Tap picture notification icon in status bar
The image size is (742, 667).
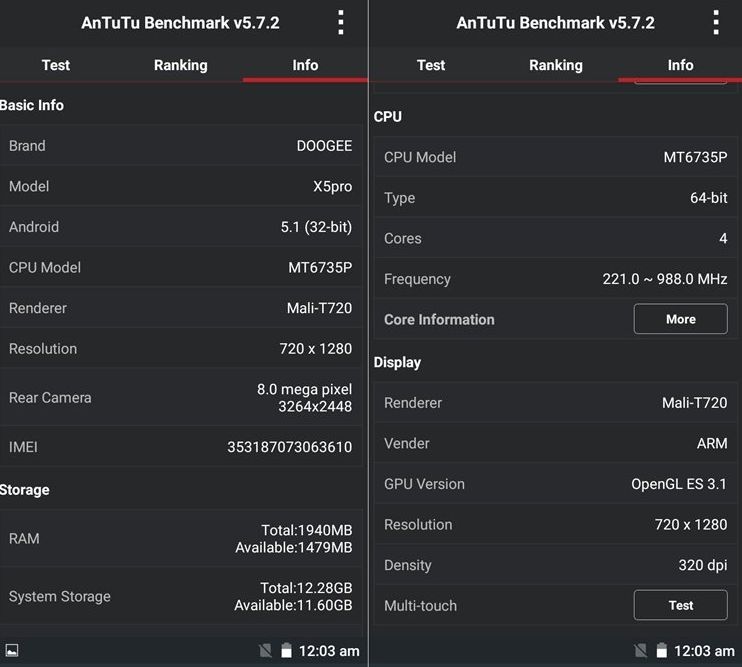coord(12,650)
